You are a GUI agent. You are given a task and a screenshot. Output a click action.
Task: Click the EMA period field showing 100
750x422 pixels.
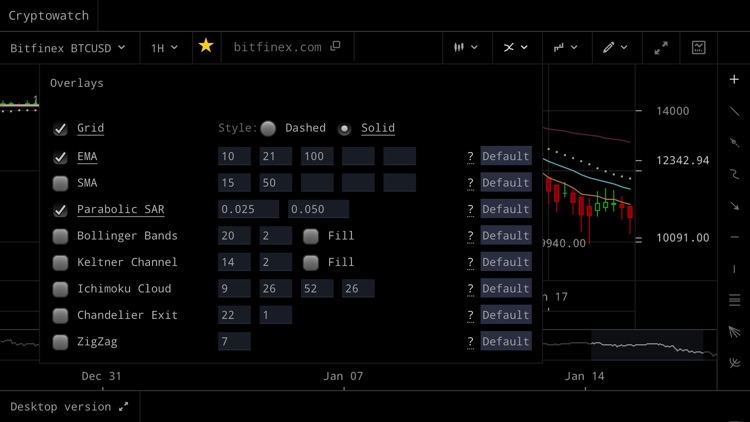(x=317, y=156)
